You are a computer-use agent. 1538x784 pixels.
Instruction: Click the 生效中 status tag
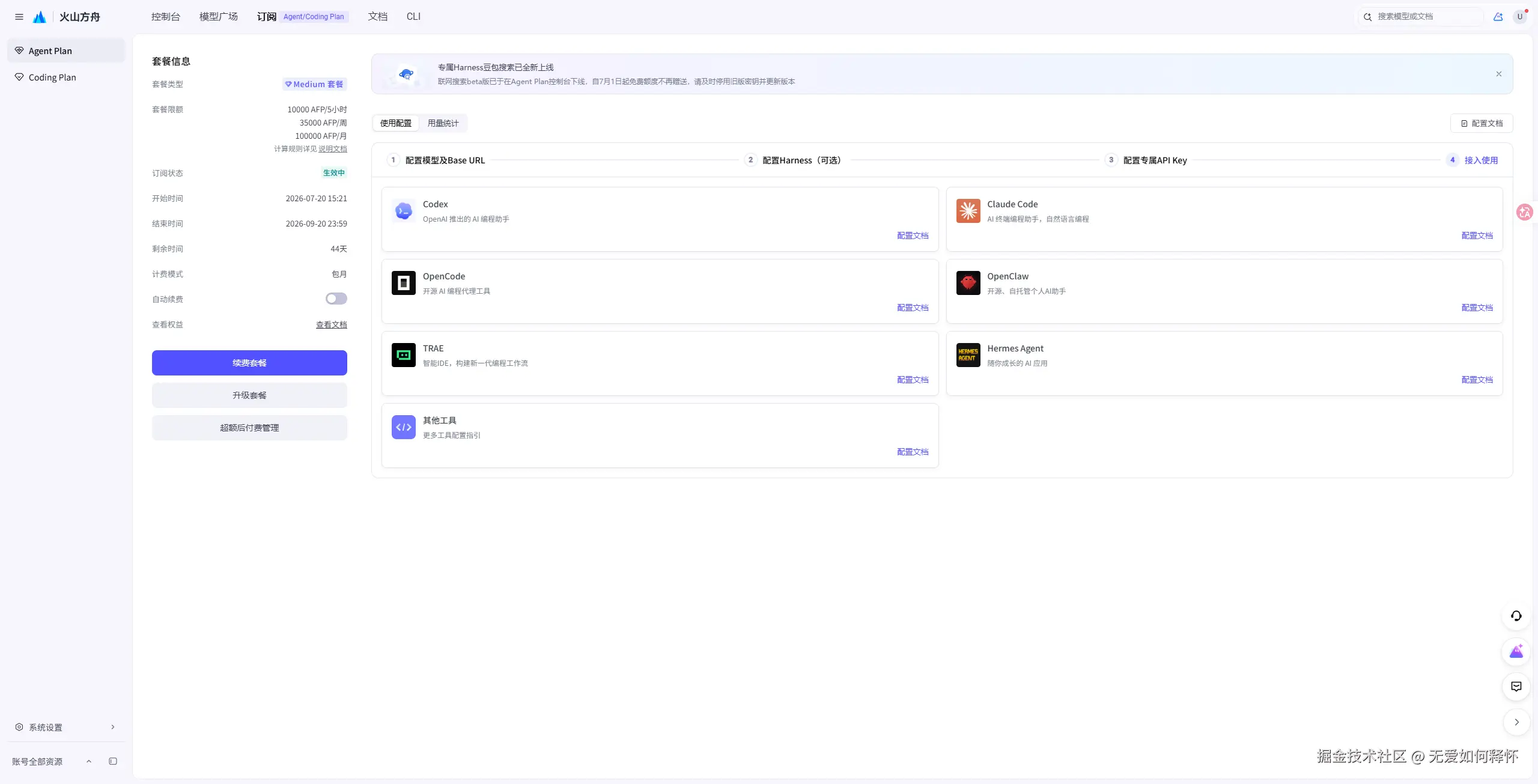pyautogui.click(x=334, y=173)
